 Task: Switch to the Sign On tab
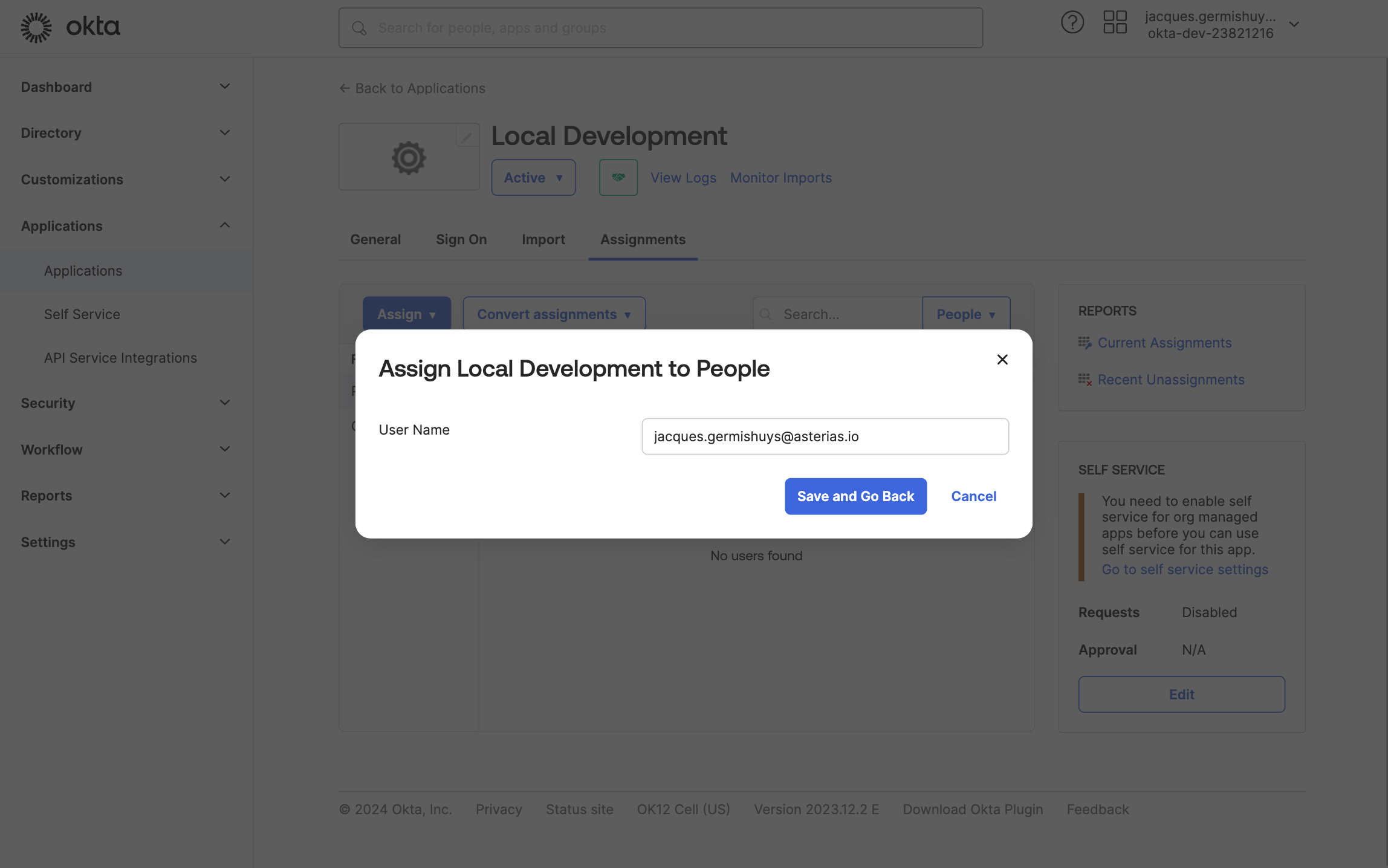click(x=461, y=239)
